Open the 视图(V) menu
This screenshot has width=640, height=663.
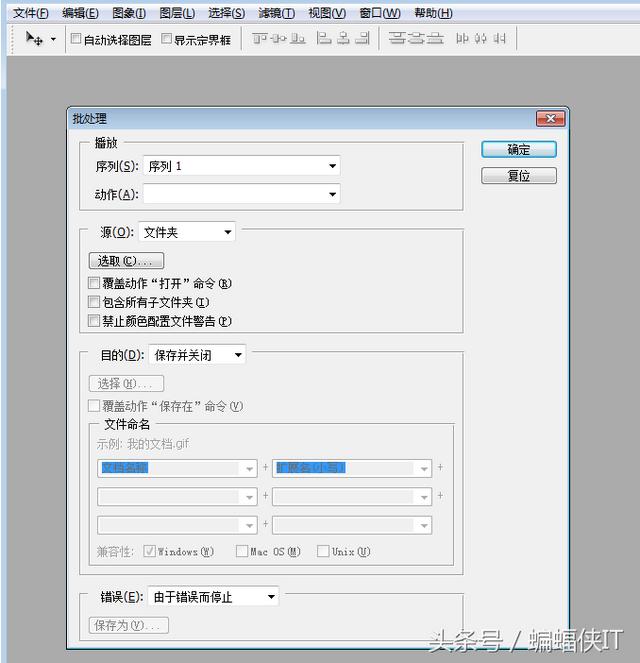(327, 13)
